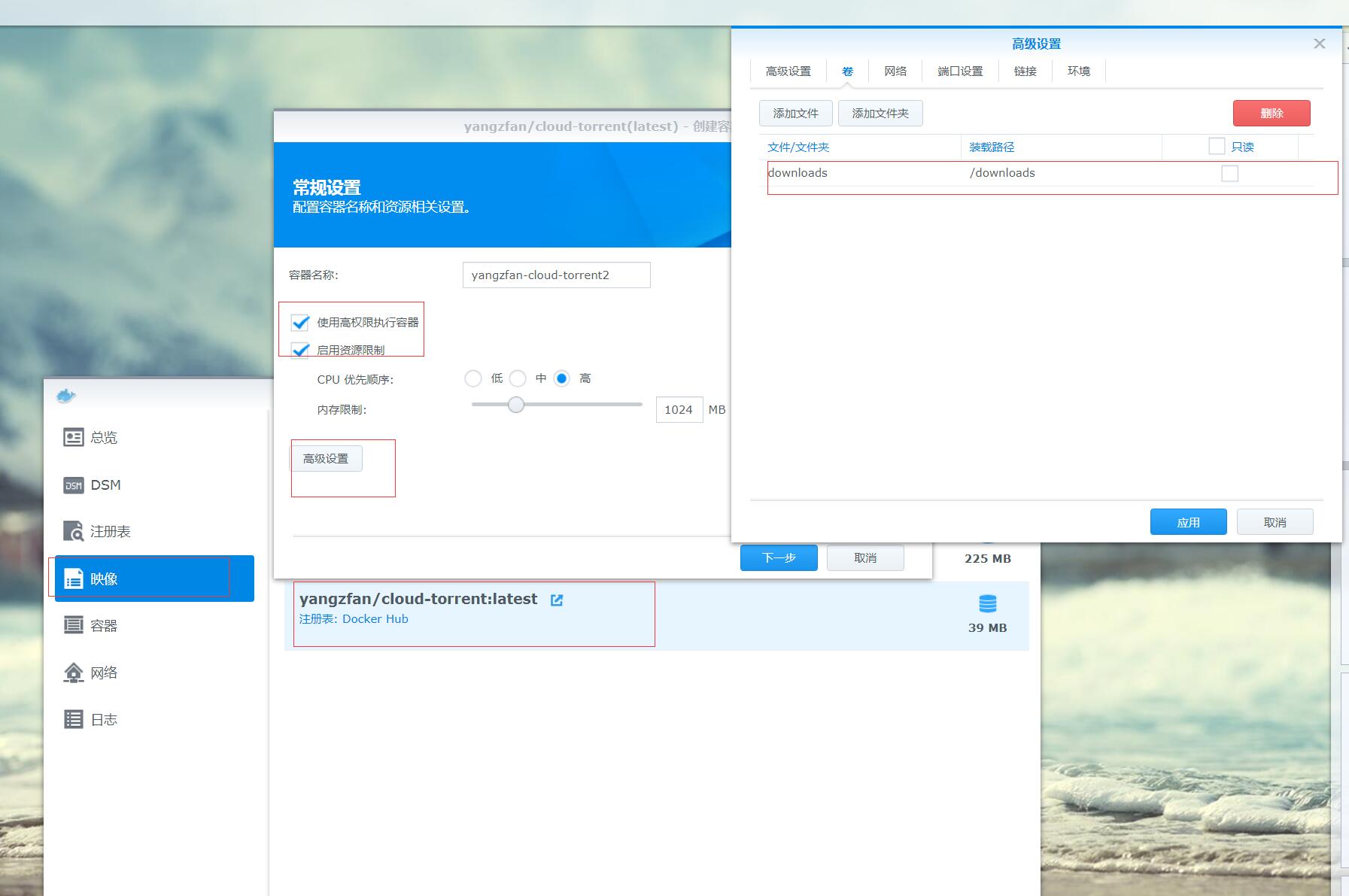Select the DSM sidebar item

click(105, 484)
